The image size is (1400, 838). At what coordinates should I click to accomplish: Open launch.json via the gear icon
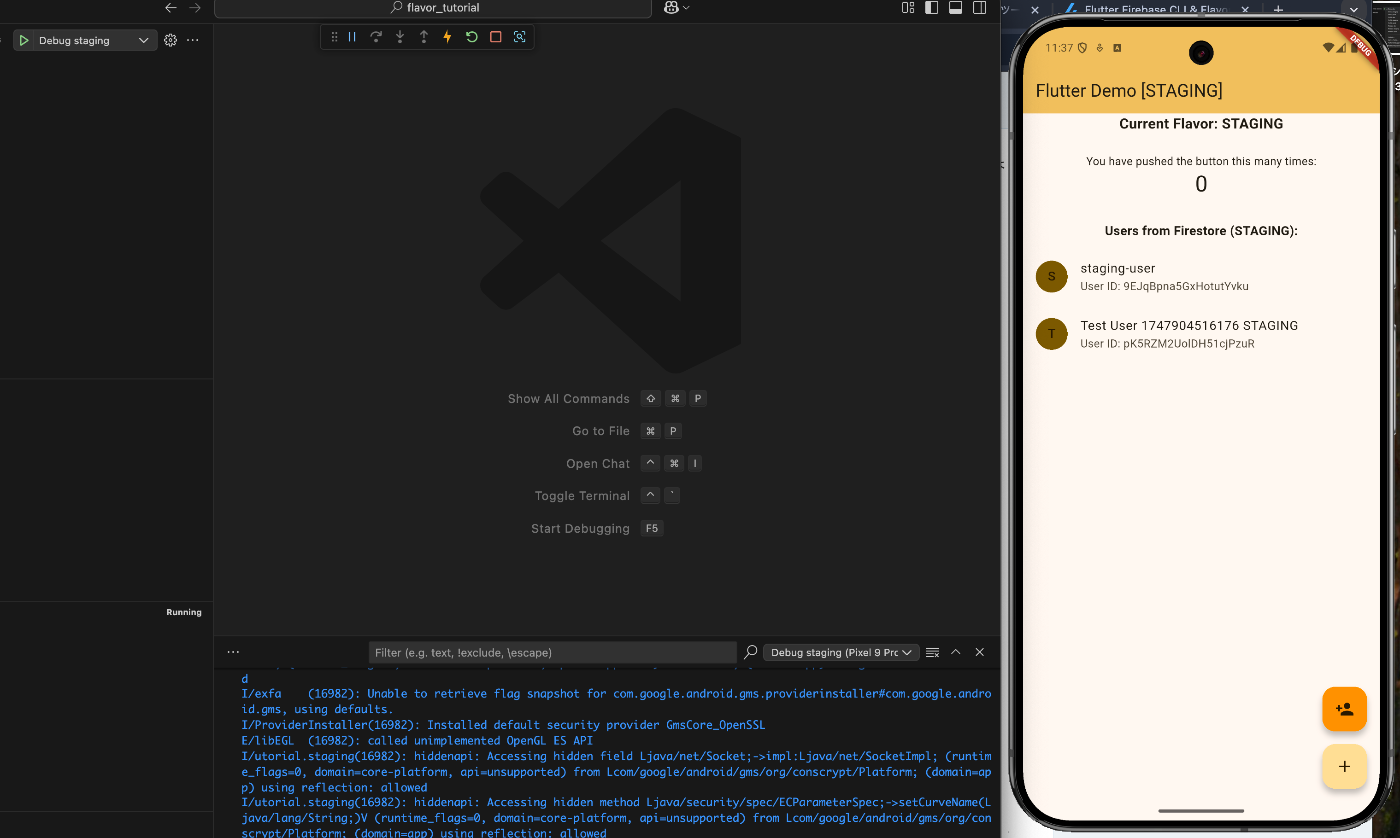coord(170,41)
